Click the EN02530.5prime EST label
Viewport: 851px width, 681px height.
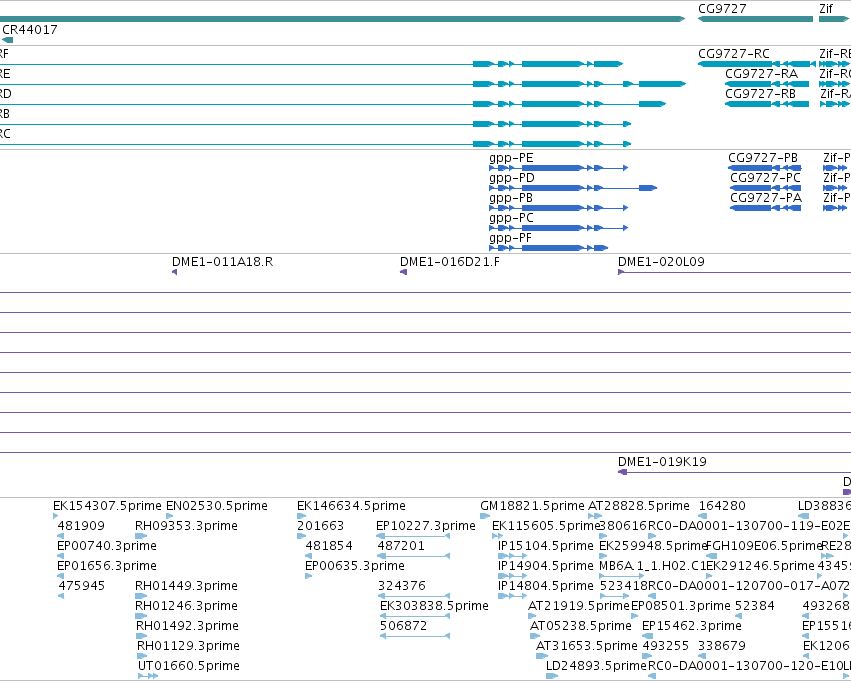pyautogui.click(x=217, y=506)
